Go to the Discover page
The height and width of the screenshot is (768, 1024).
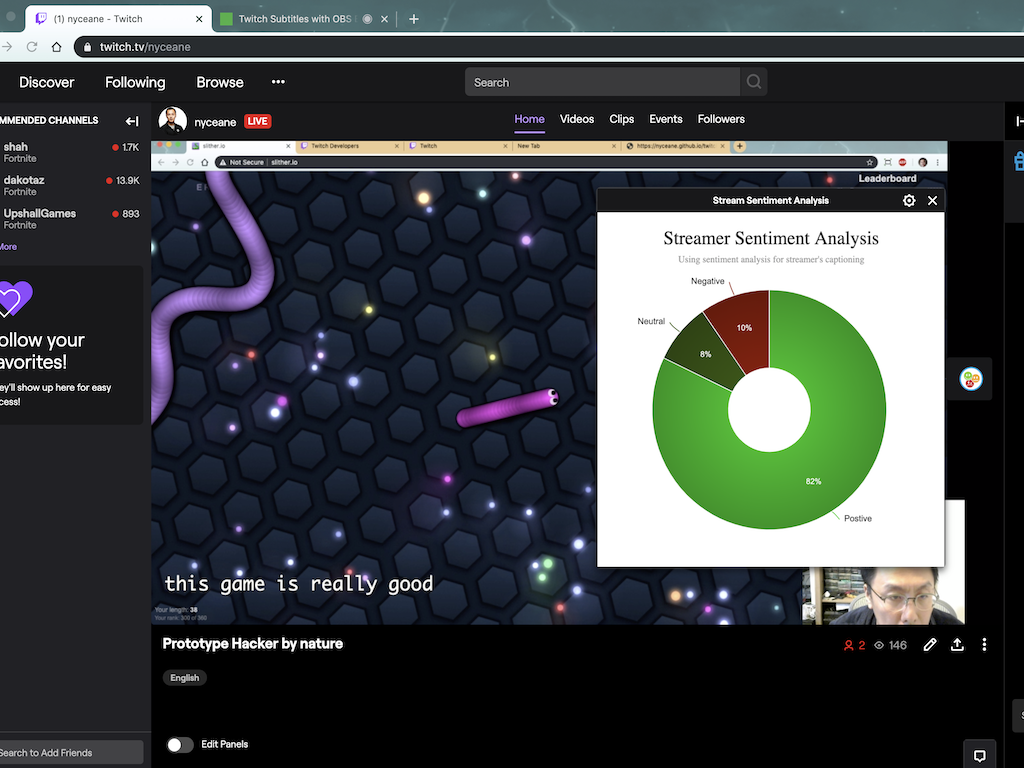tap(46, 82)
